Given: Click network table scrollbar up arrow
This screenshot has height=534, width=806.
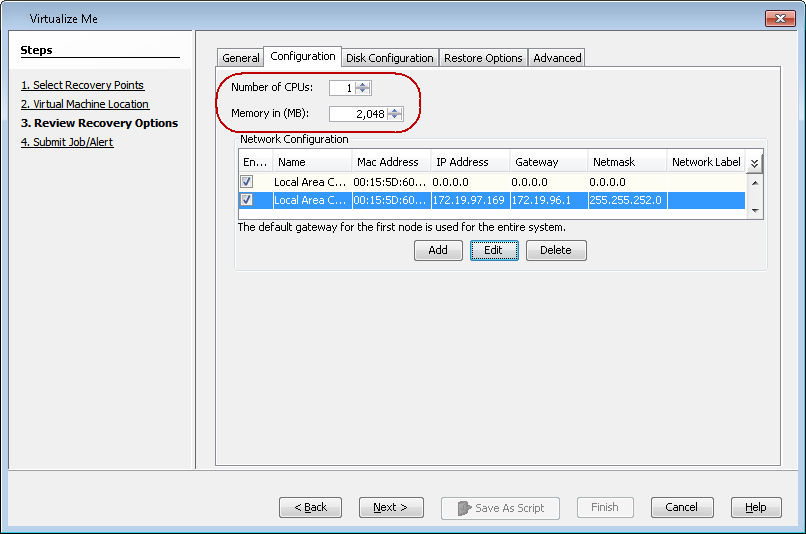Looking at the screenshot, I should pos(755,183).
